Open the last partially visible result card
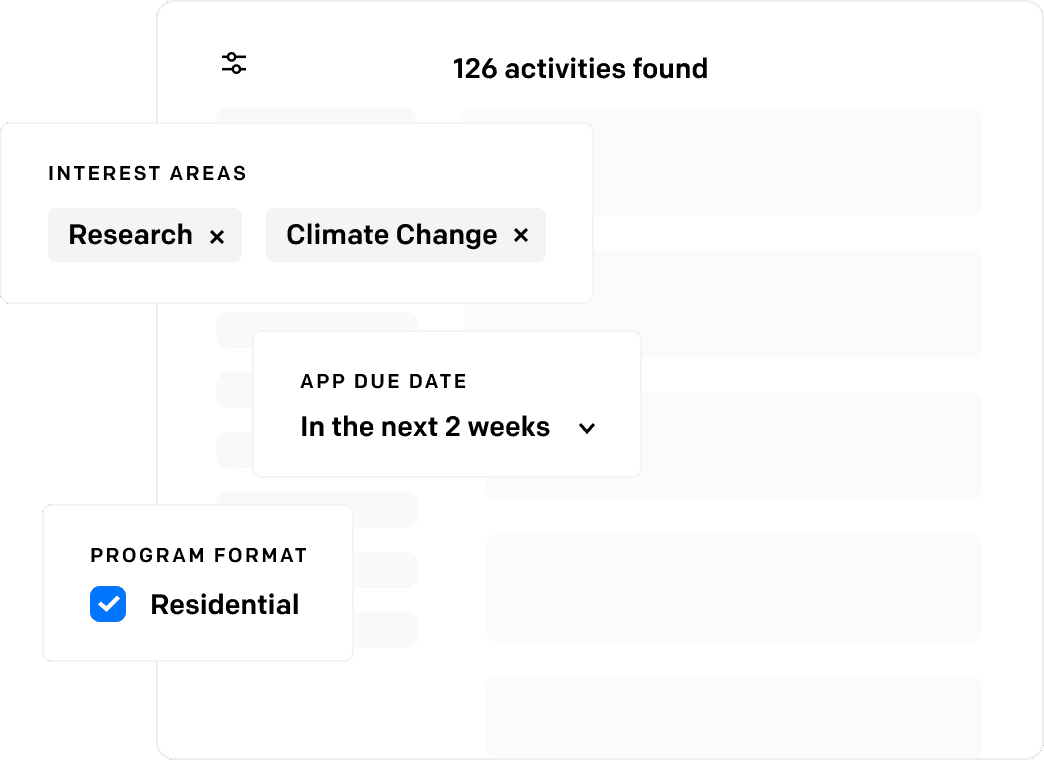 [734, 716]
